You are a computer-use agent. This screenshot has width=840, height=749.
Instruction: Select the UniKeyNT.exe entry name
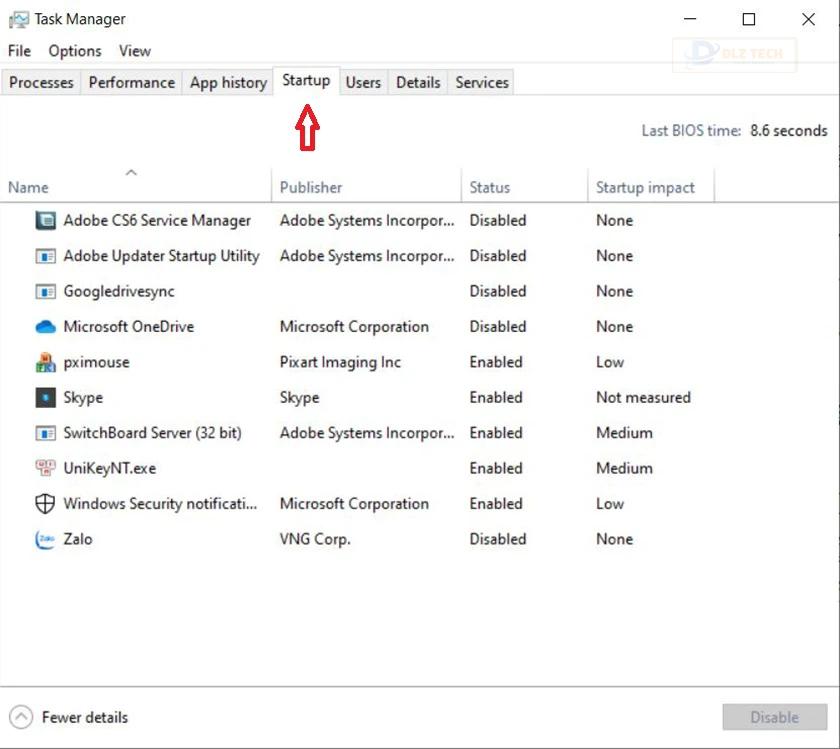[110, 469]
